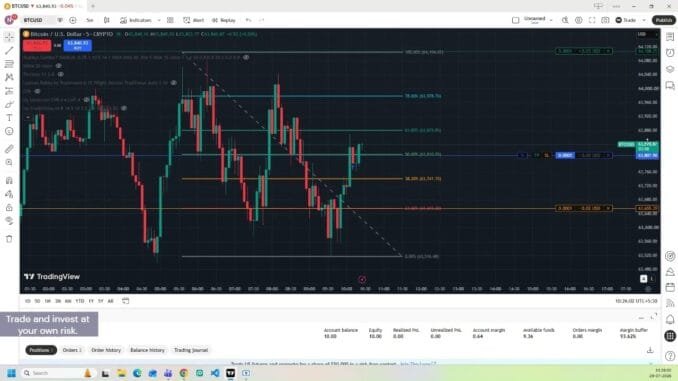Select the YTD date range
Screen dimensions: 678x381
pos(80,301)
